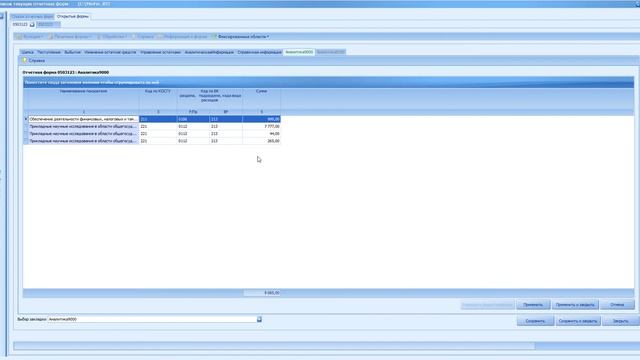Open the Выбор закладки dropdown arrow
This screenshot has height=360, width=640.
click(x=259, y=319)
